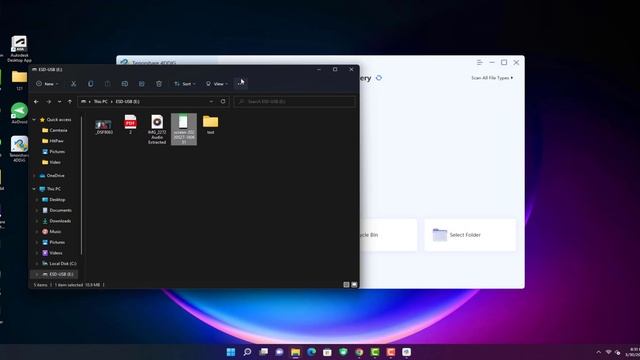640x360 pixels.
Task: Open File Explorer from taskbar
Action: tap(296, 352)
